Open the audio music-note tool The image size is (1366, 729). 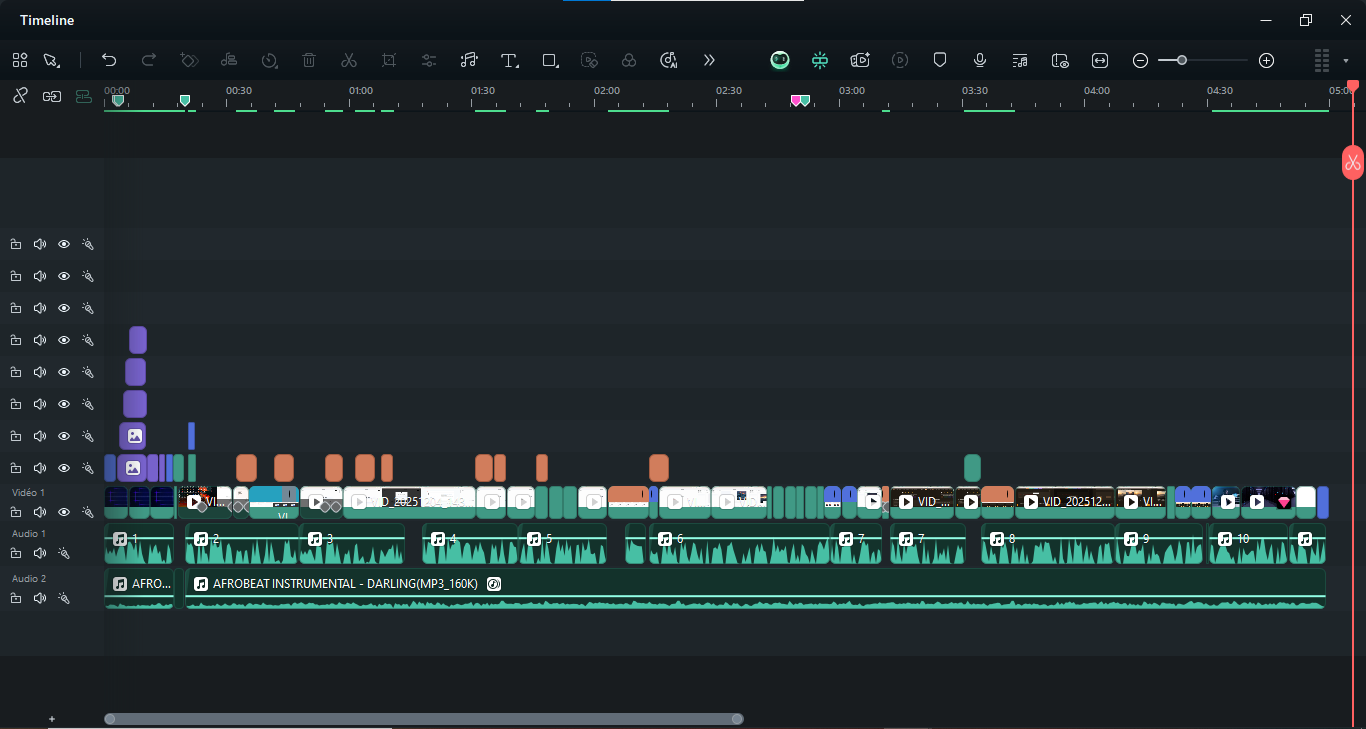click(x=469, y=60)
